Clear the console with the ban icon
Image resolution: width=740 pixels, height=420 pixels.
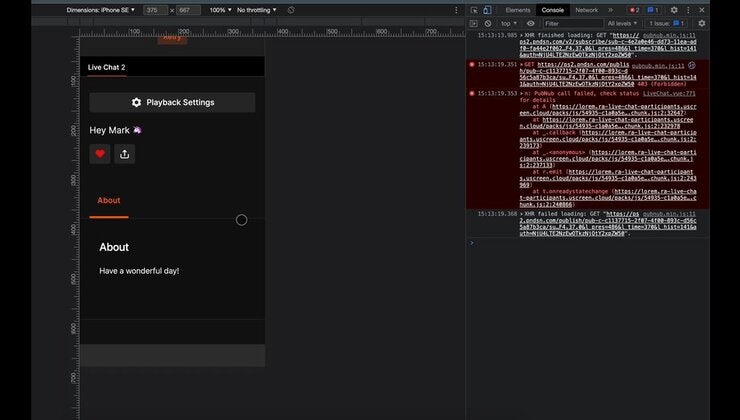click(x=488, y=23)
